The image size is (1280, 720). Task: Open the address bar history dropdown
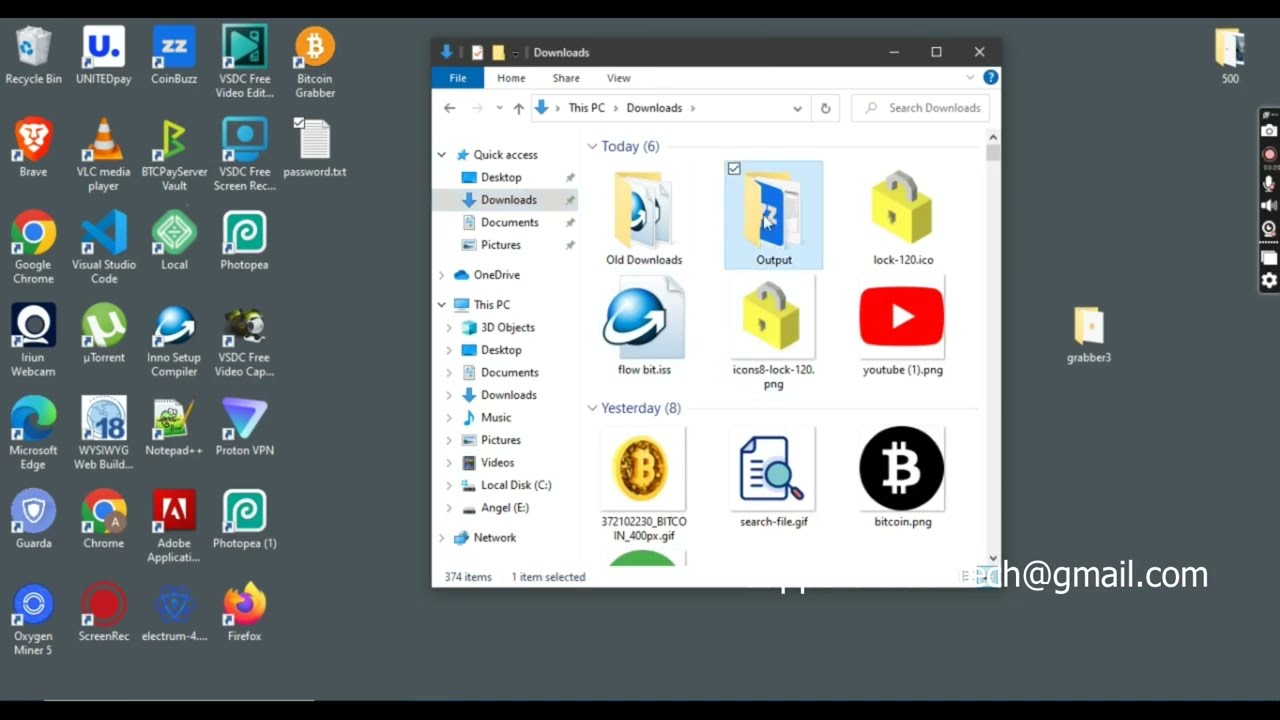point(797,108)
